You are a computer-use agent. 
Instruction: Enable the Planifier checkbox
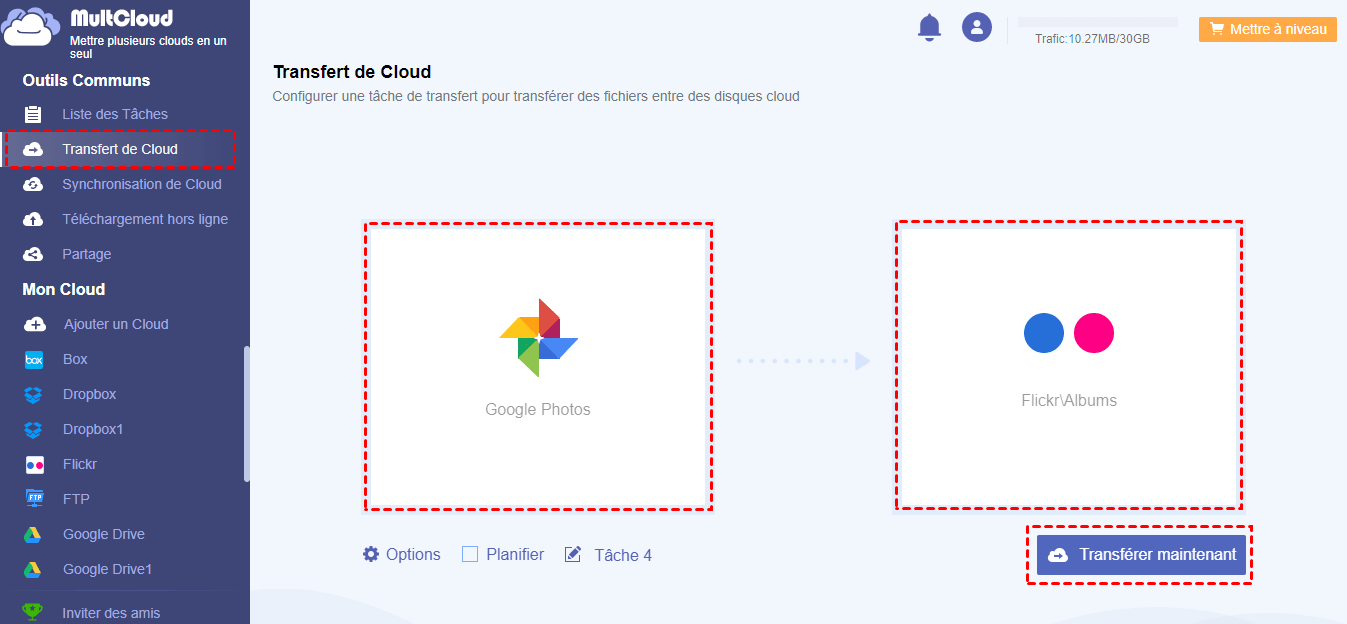click(x=470, y=554)
